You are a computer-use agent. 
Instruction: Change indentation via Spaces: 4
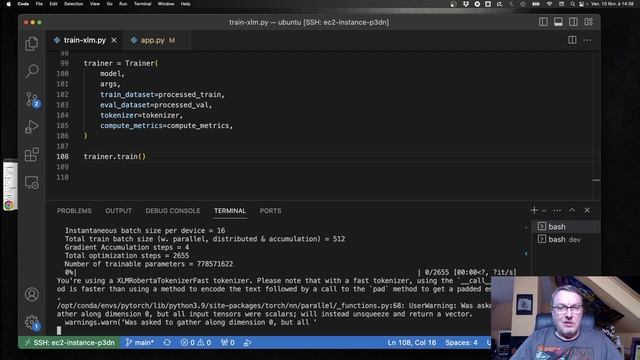461,342
